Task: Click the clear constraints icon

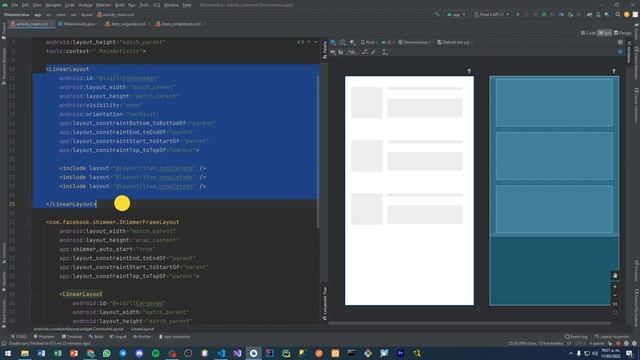Action: [x=364, y=52]
